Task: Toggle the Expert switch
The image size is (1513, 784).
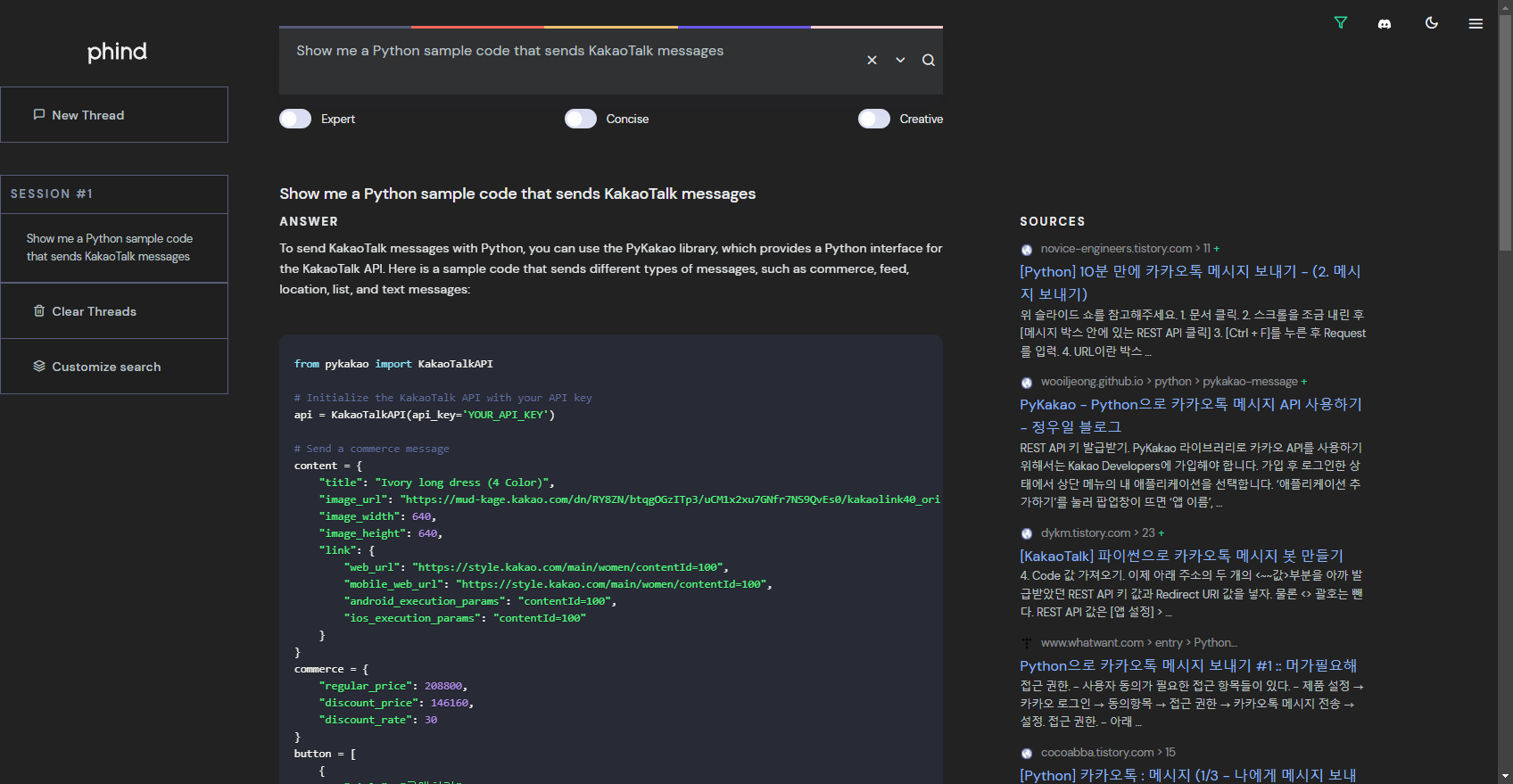Action: click(x=295, y=119)
